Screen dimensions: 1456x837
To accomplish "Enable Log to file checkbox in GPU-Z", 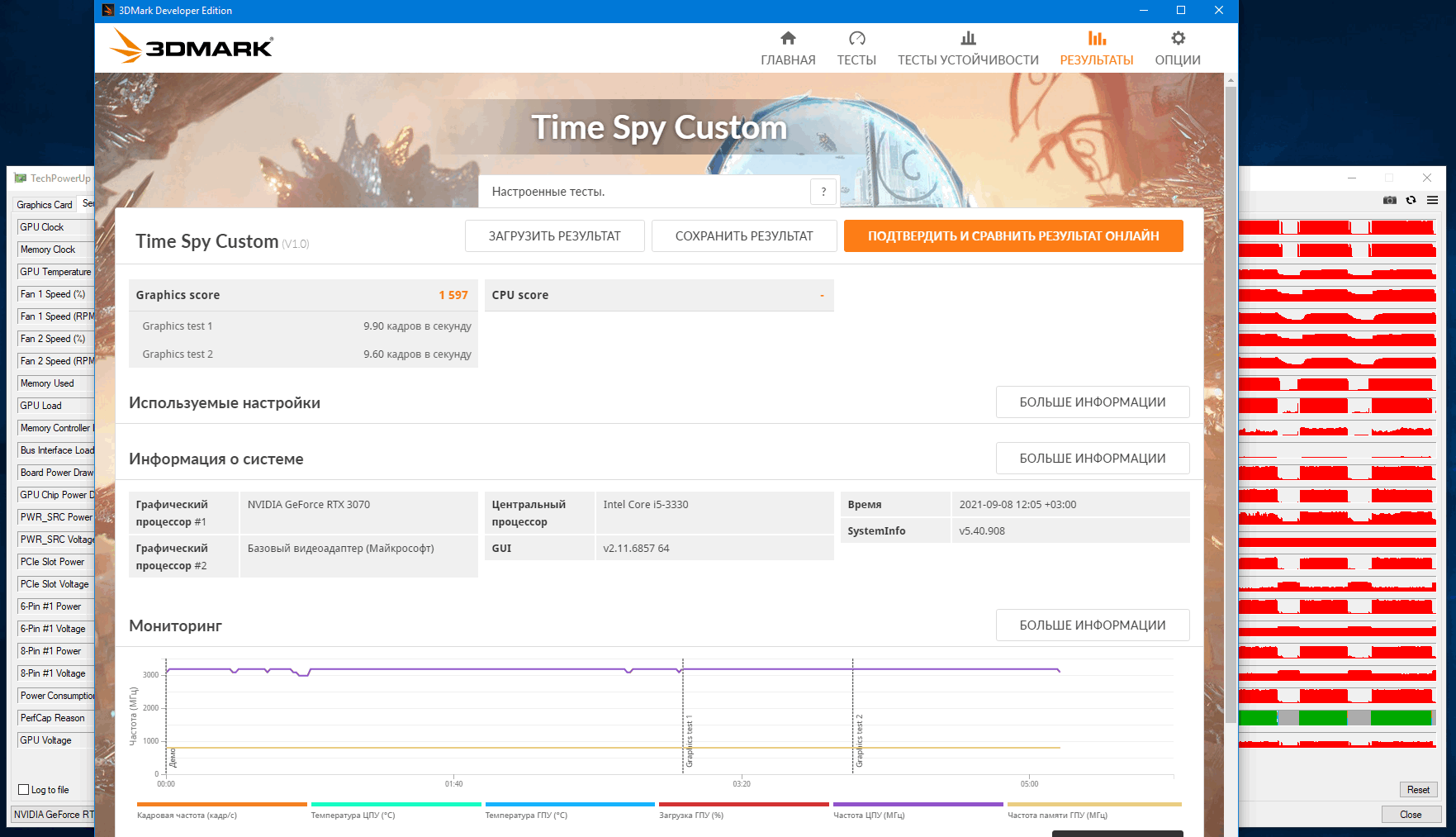I will (x=24, y=790).
